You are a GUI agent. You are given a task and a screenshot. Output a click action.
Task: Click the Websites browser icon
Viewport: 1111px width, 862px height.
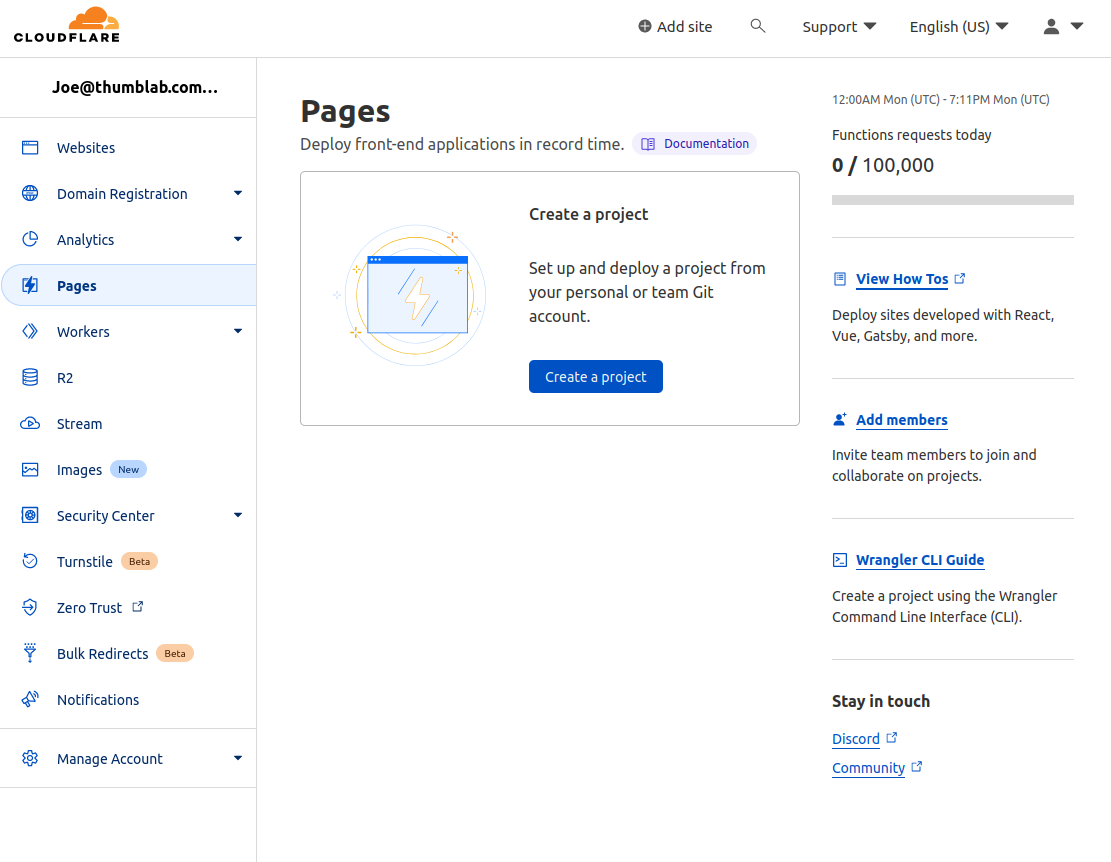coord(30,147)
